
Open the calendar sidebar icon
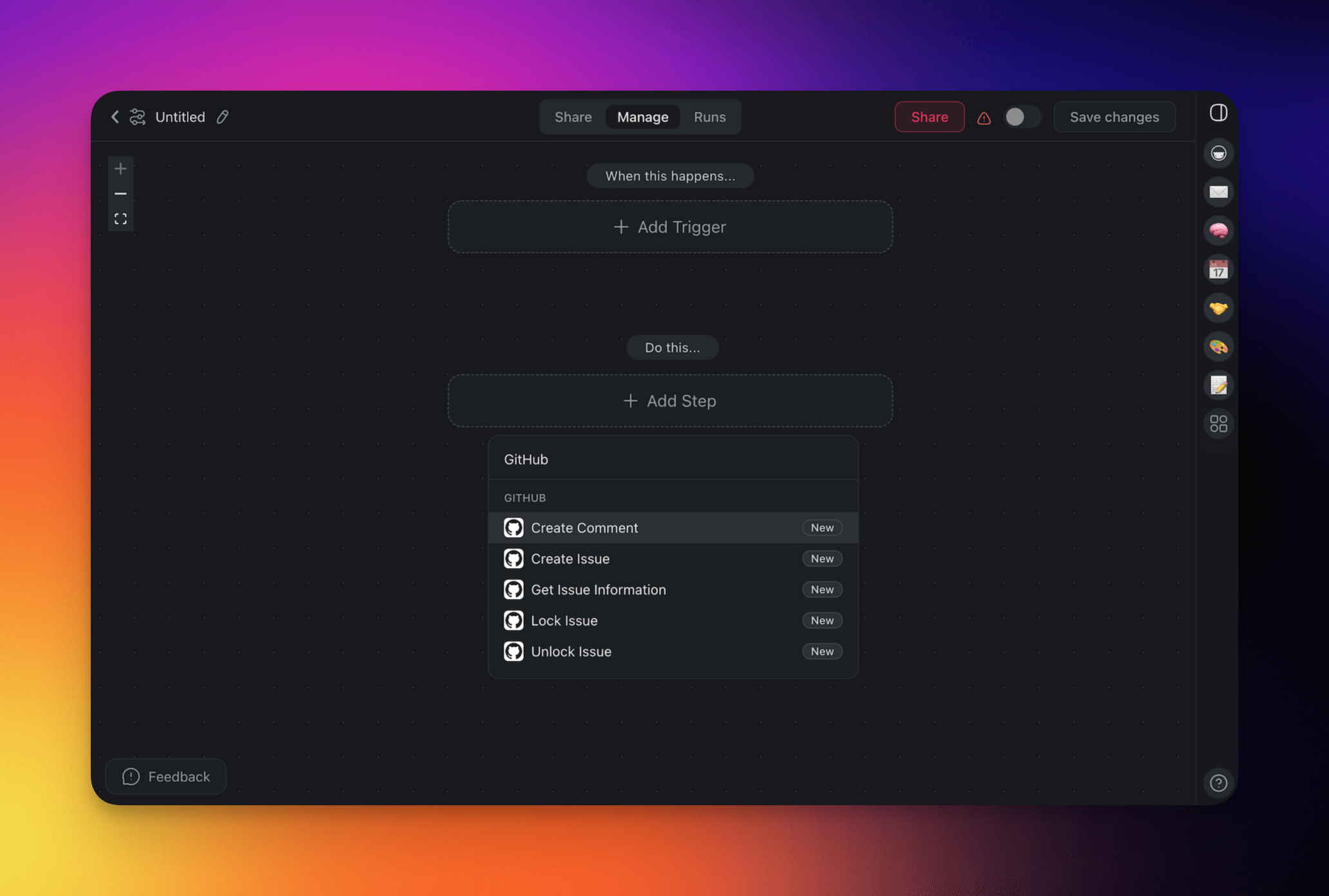pyautogui.click(x=1218, y=269)
